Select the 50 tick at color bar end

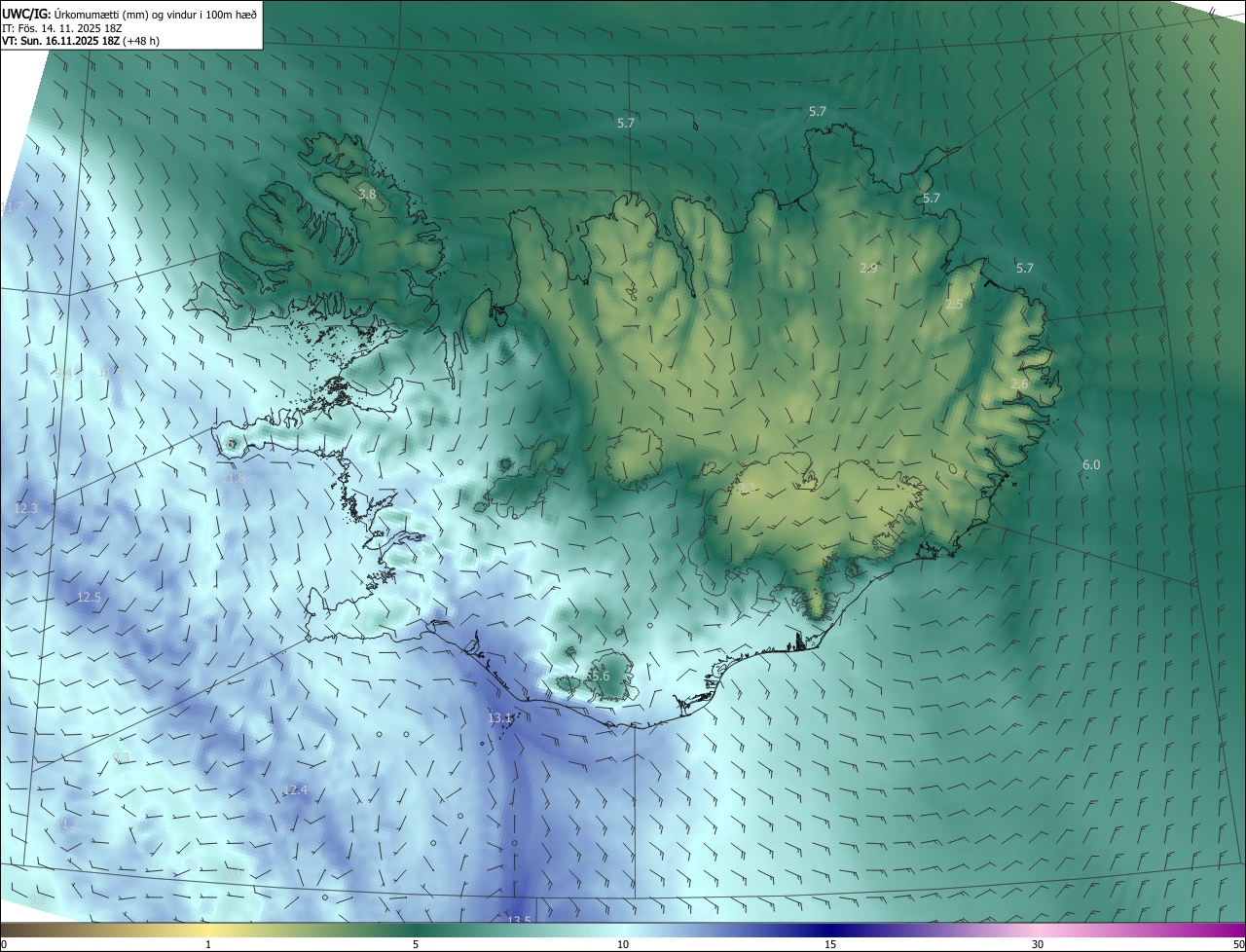pyautogui.click(x=1238, y=944)
